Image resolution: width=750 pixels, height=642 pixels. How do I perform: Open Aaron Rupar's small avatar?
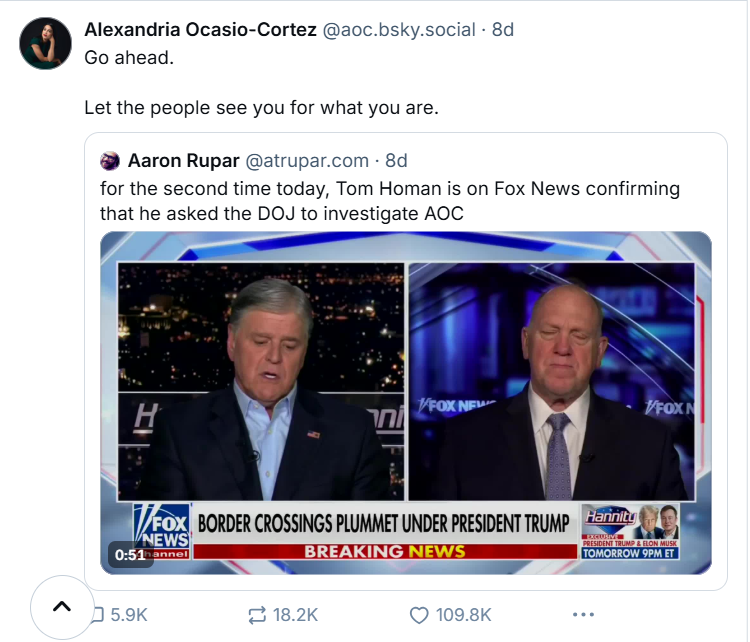tap(110, 161)
